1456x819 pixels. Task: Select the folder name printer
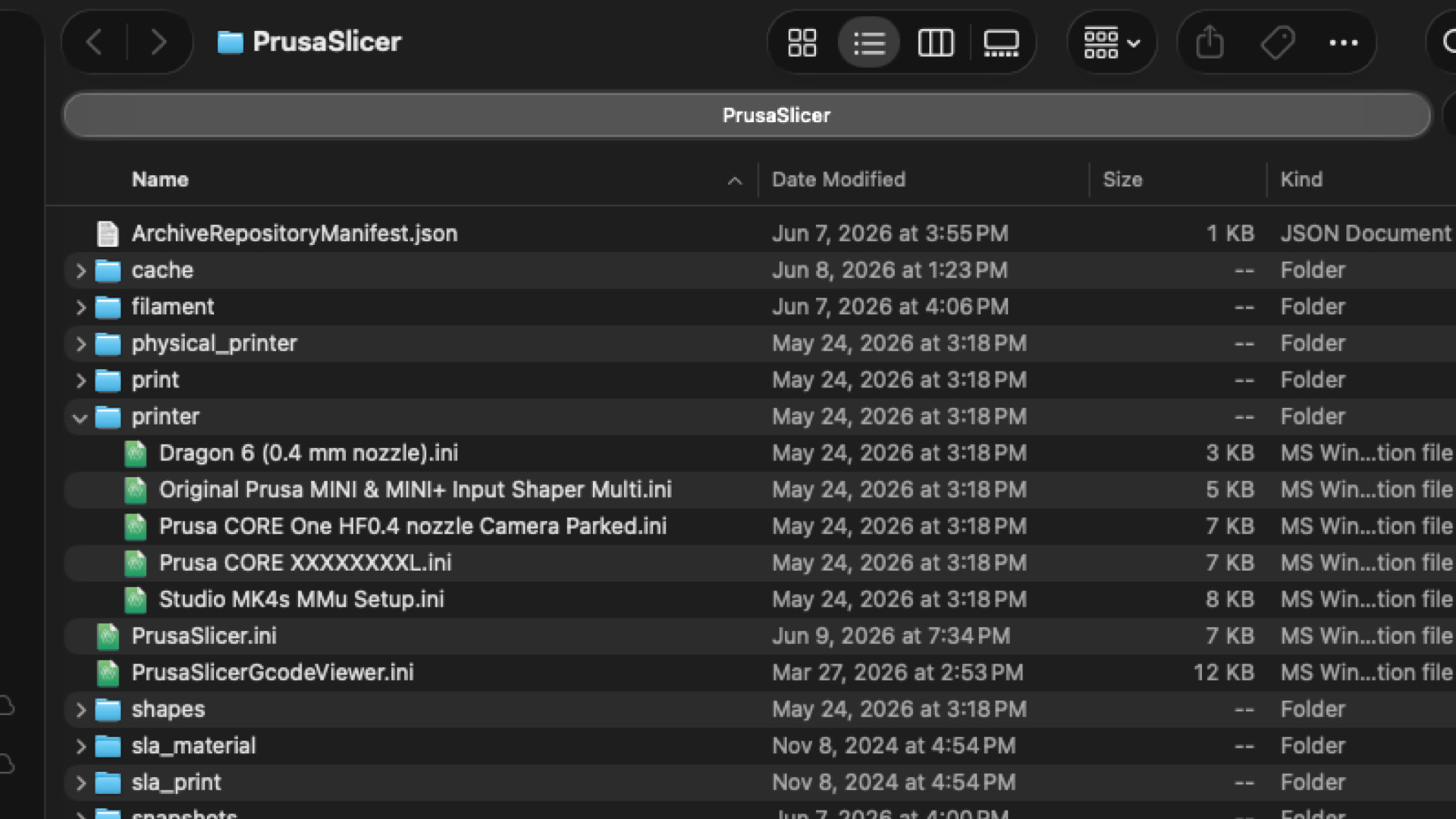[165, 416]
